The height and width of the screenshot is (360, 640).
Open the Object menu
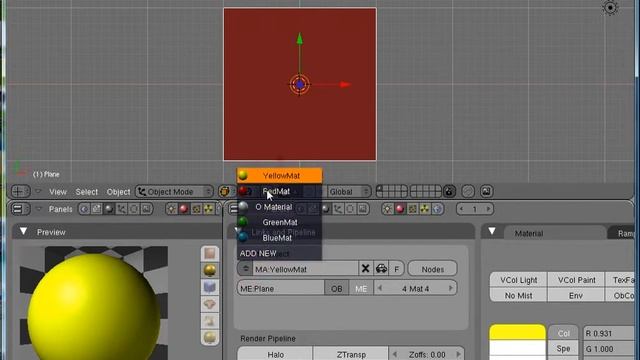click(x=118, y=191)
